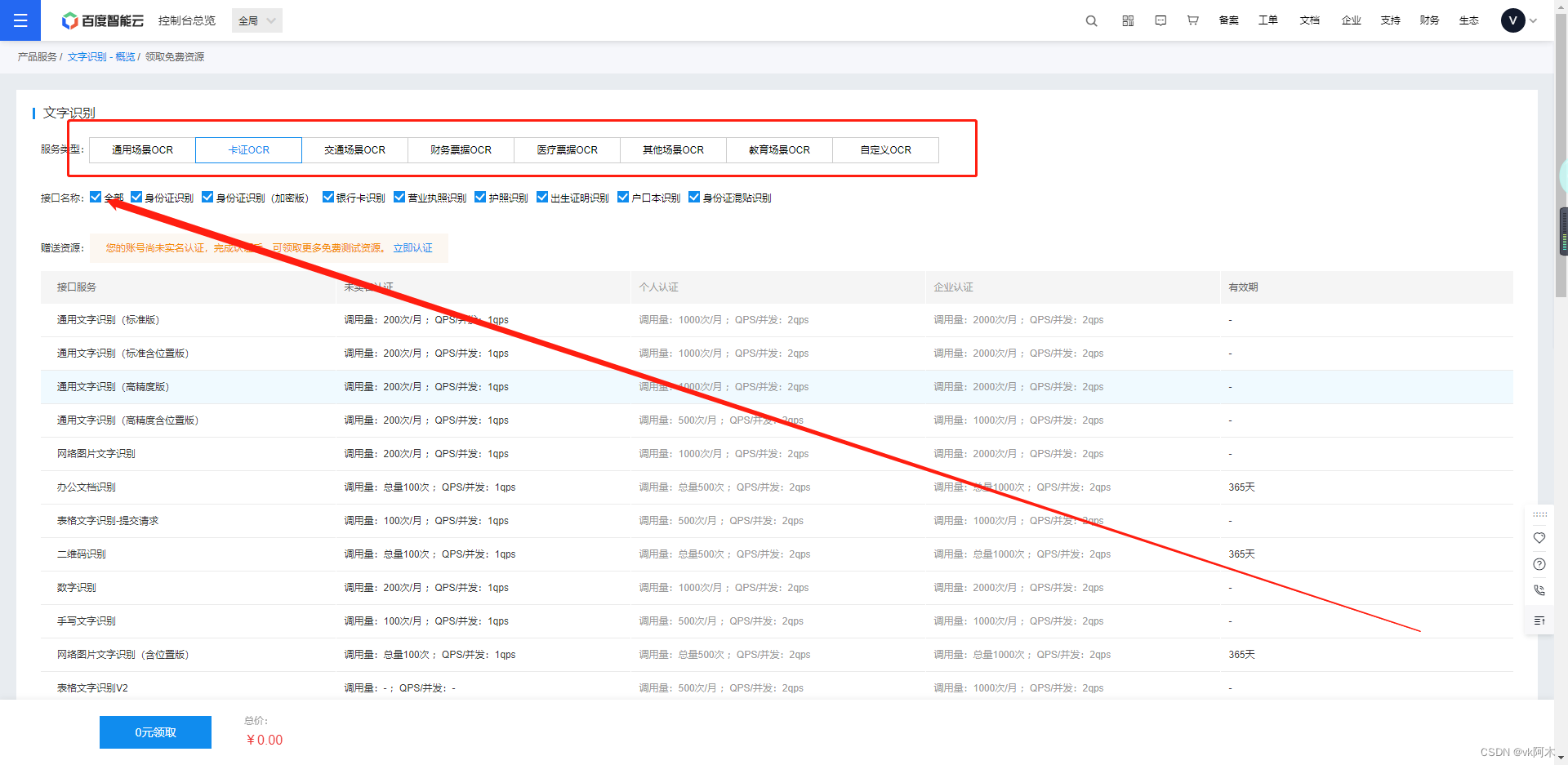Click 365天 in 办公文档识别 row
This screenshot has height=765, width=1568.
tap(1241, 487)
